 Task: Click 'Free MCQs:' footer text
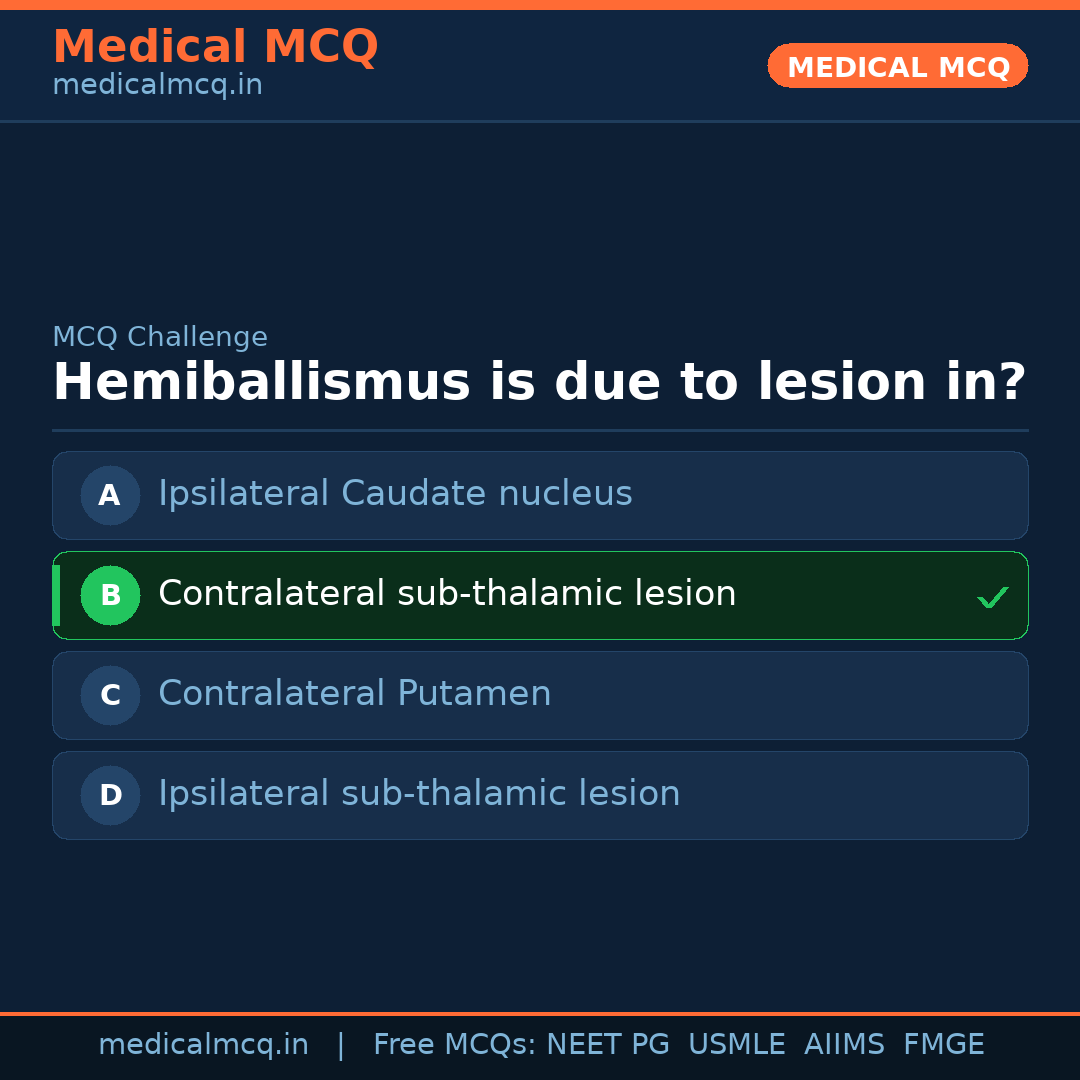454,1045
